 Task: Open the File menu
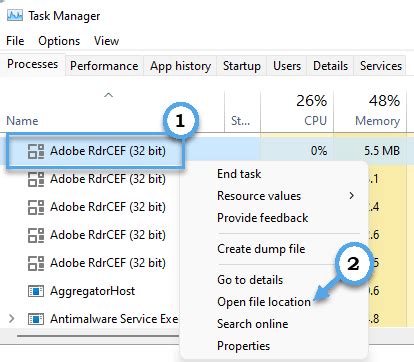[15, 41]
